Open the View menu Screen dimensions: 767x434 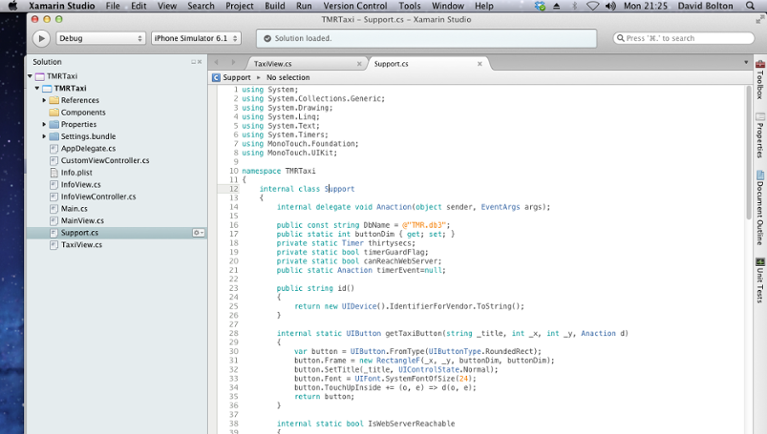click(x=167, y=6)
